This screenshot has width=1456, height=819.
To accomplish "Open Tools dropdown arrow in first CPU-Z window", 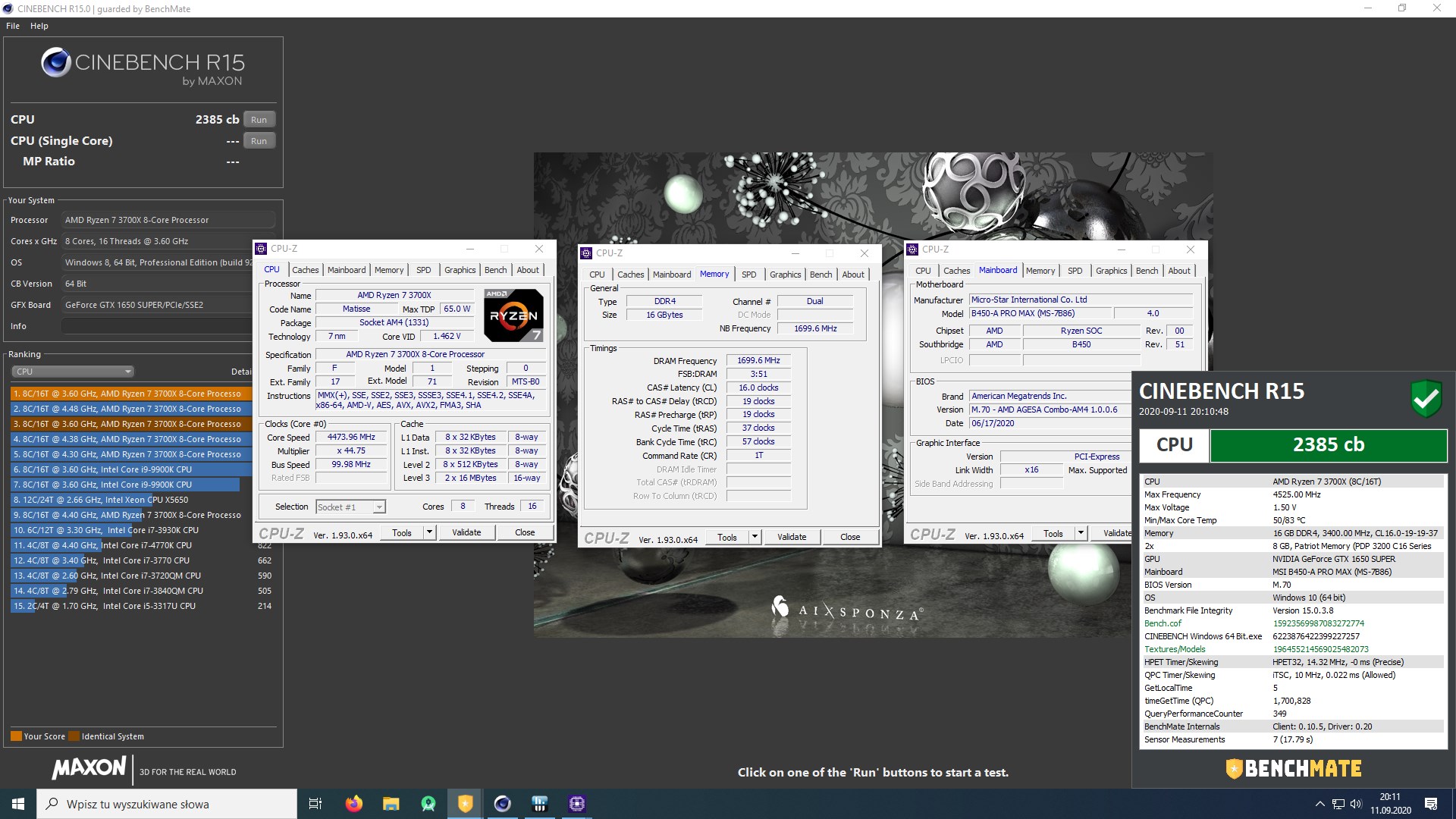I will point(429,532).
